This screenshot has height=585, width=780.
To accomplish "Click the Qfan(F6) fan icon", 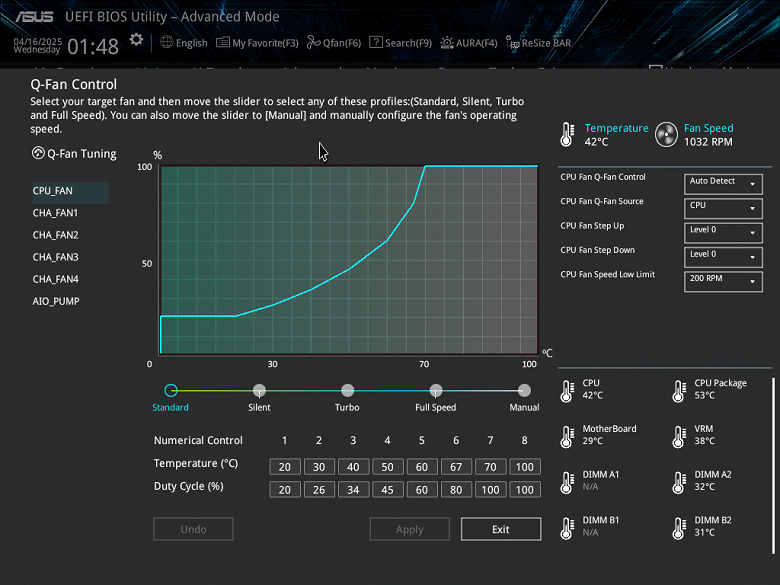I will pos(313,42).
